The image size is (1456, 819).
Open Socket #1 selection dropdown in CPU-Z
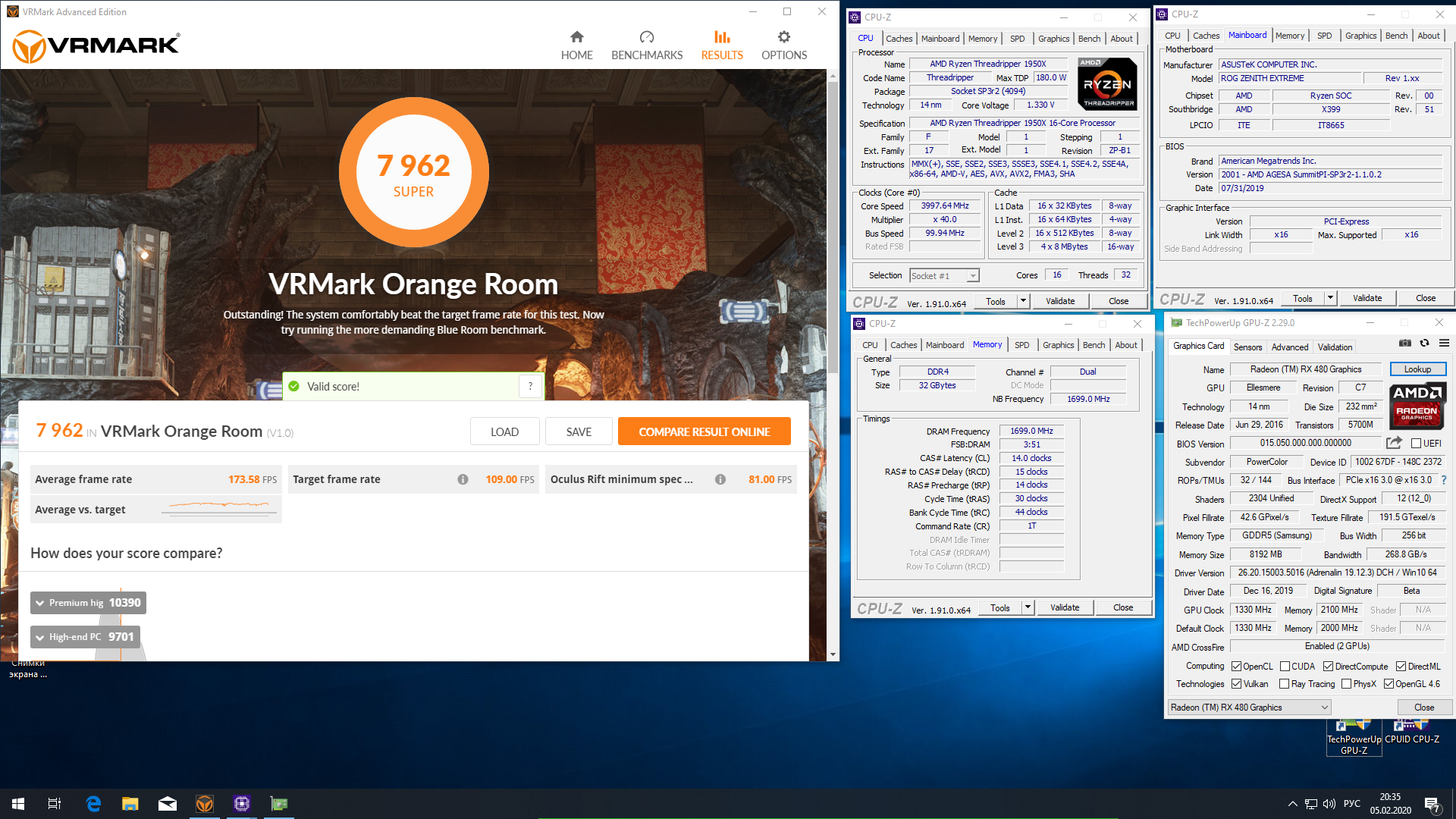tap(945, 276)
